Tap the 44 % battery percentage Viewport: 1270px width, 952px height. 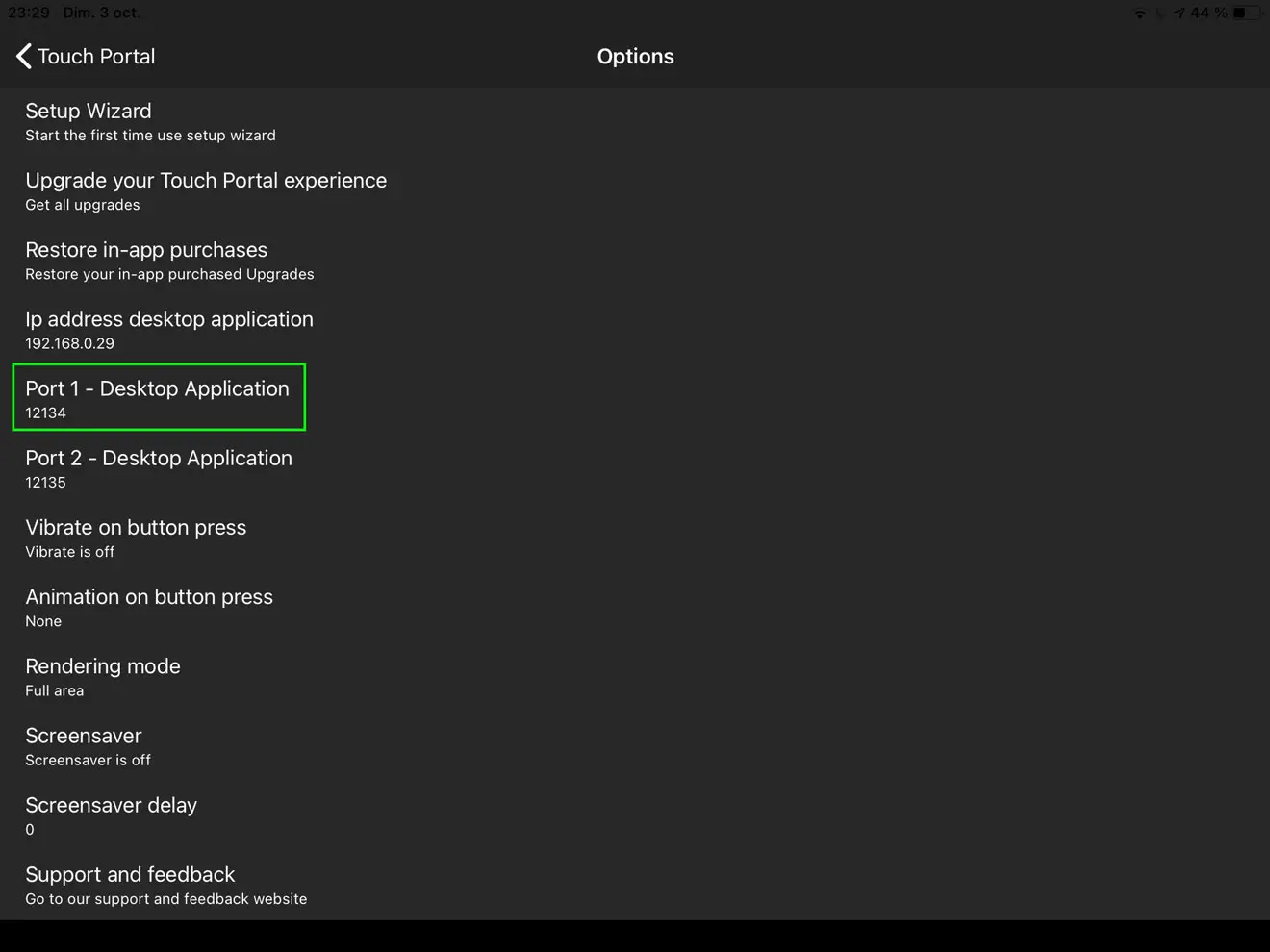[x=1208, y=13]
